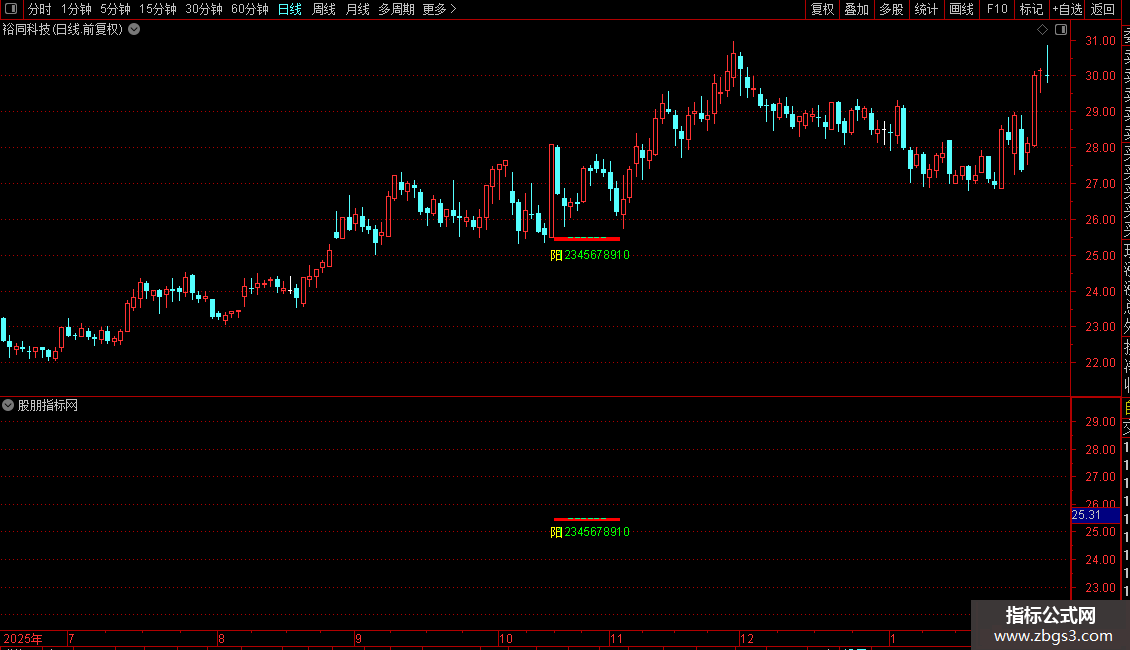This screenshot has width=1130, height=650.
Task: Expand the 股朋指标网 indicator dropdown
Action: 8,406
